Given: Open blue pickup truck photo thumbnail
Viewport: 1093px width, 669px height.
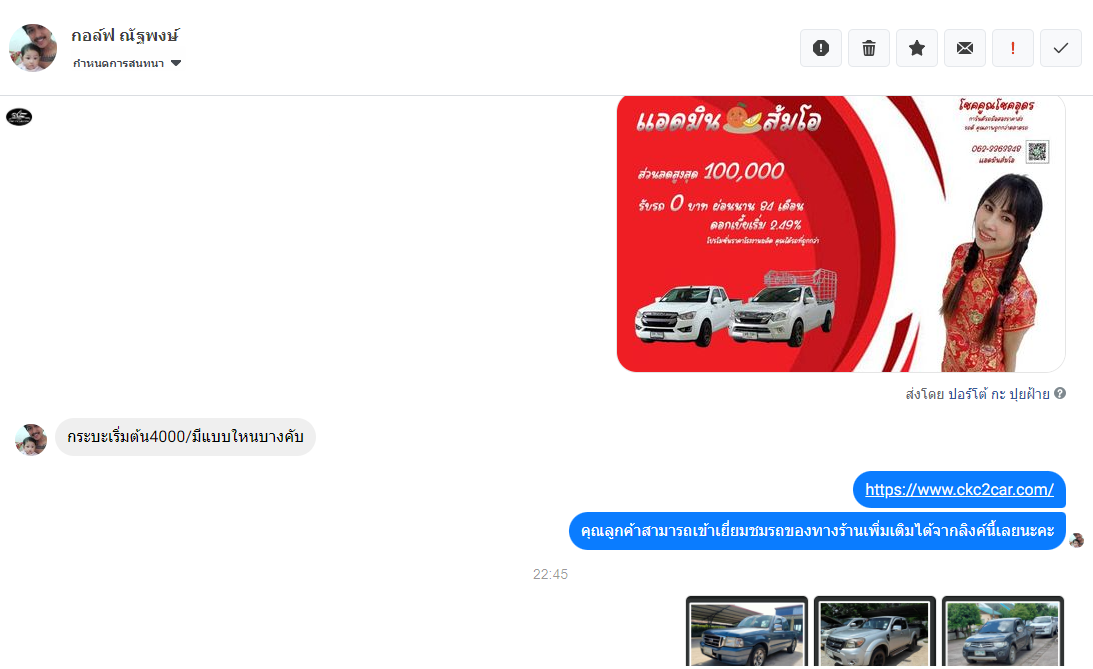Looking at the screenshot, I should pos(747,633).
